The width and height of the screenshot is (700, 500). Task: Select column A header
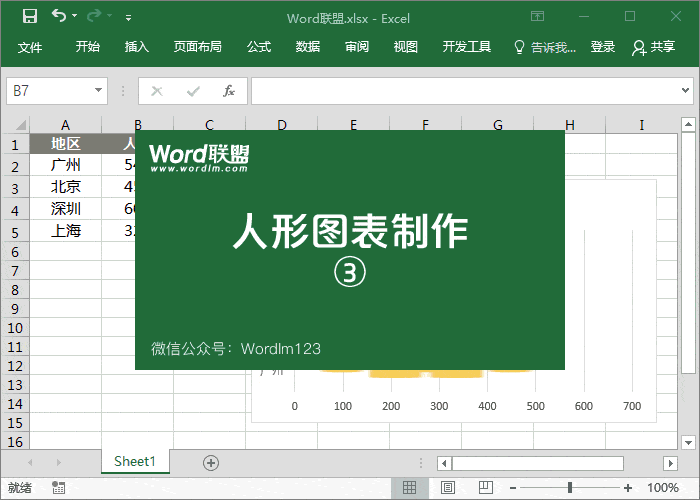(x=66, y=125)
